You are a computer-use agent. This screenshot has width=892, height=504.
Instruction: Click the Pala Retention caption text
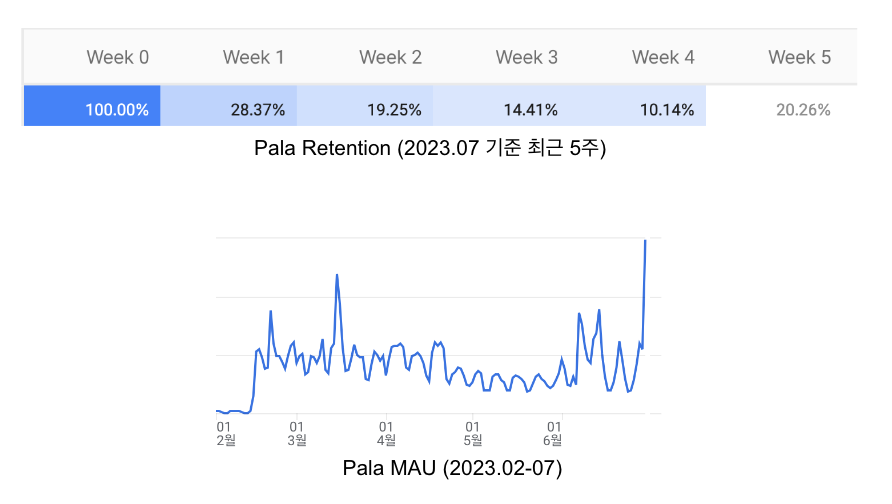[431, 150]
